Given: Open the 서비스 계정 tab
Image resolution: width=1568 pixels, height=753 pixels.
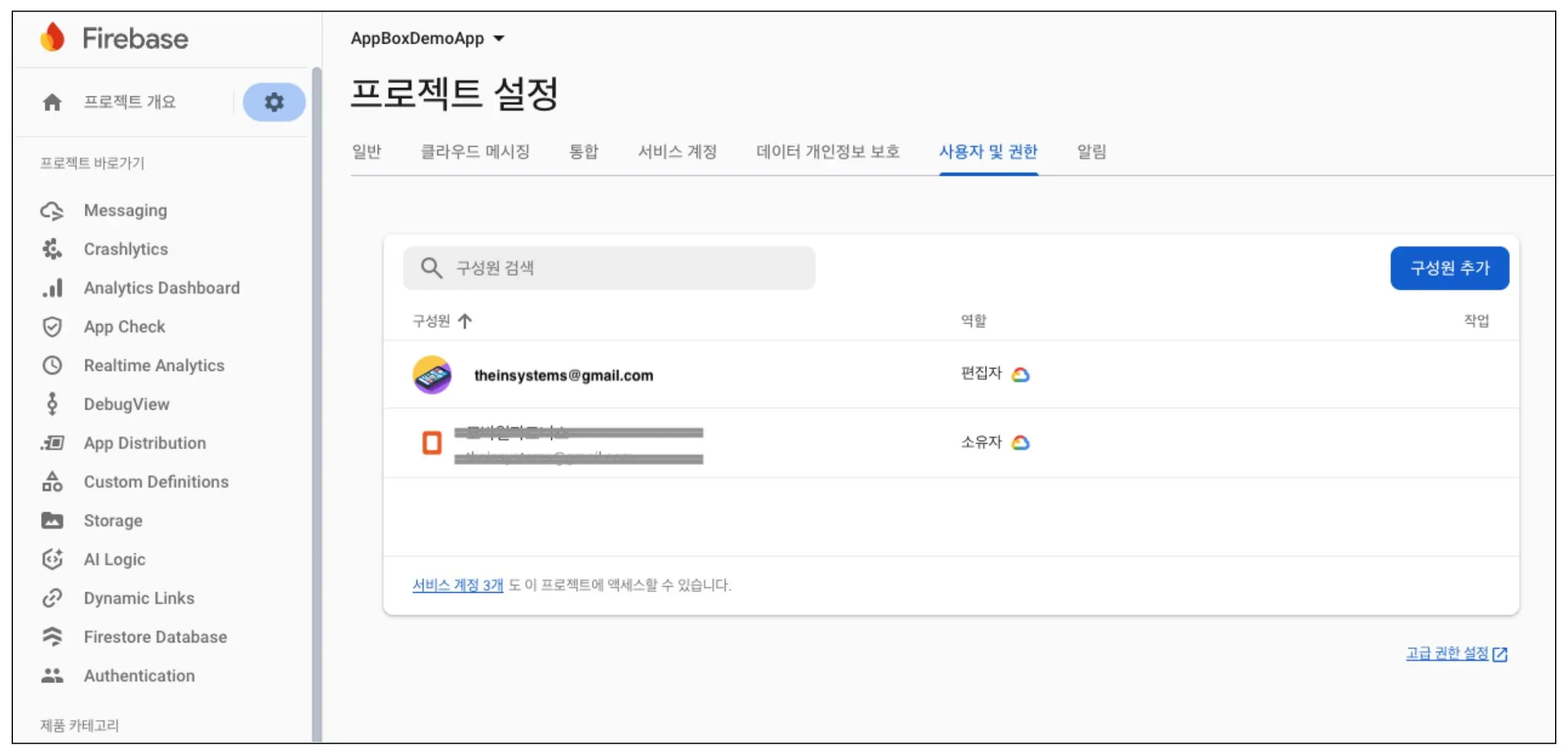Looking at the screenshot, I should point(677,152).
